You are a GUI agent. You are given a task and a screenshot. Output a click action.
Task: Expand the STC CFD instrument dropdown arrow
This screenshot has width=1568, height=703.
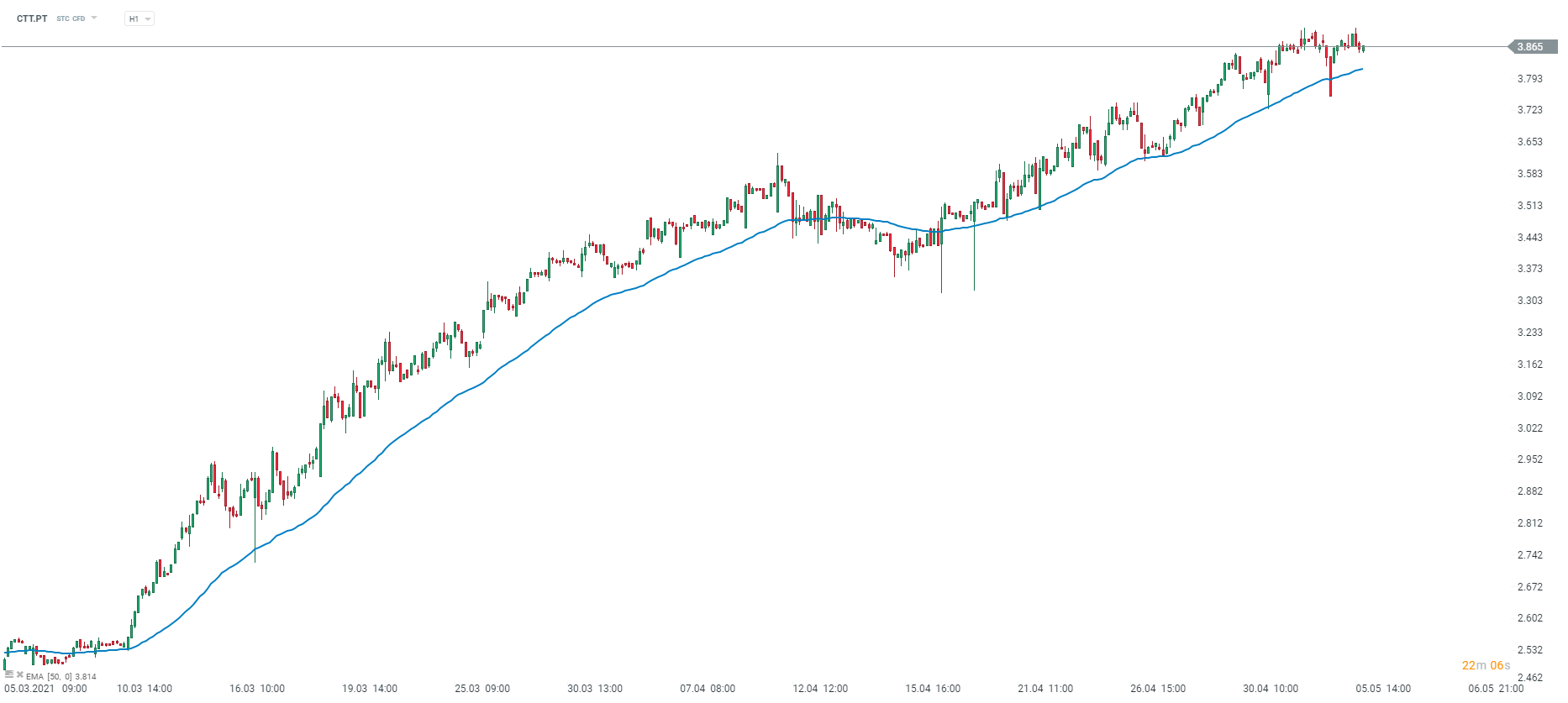[94, 18]
